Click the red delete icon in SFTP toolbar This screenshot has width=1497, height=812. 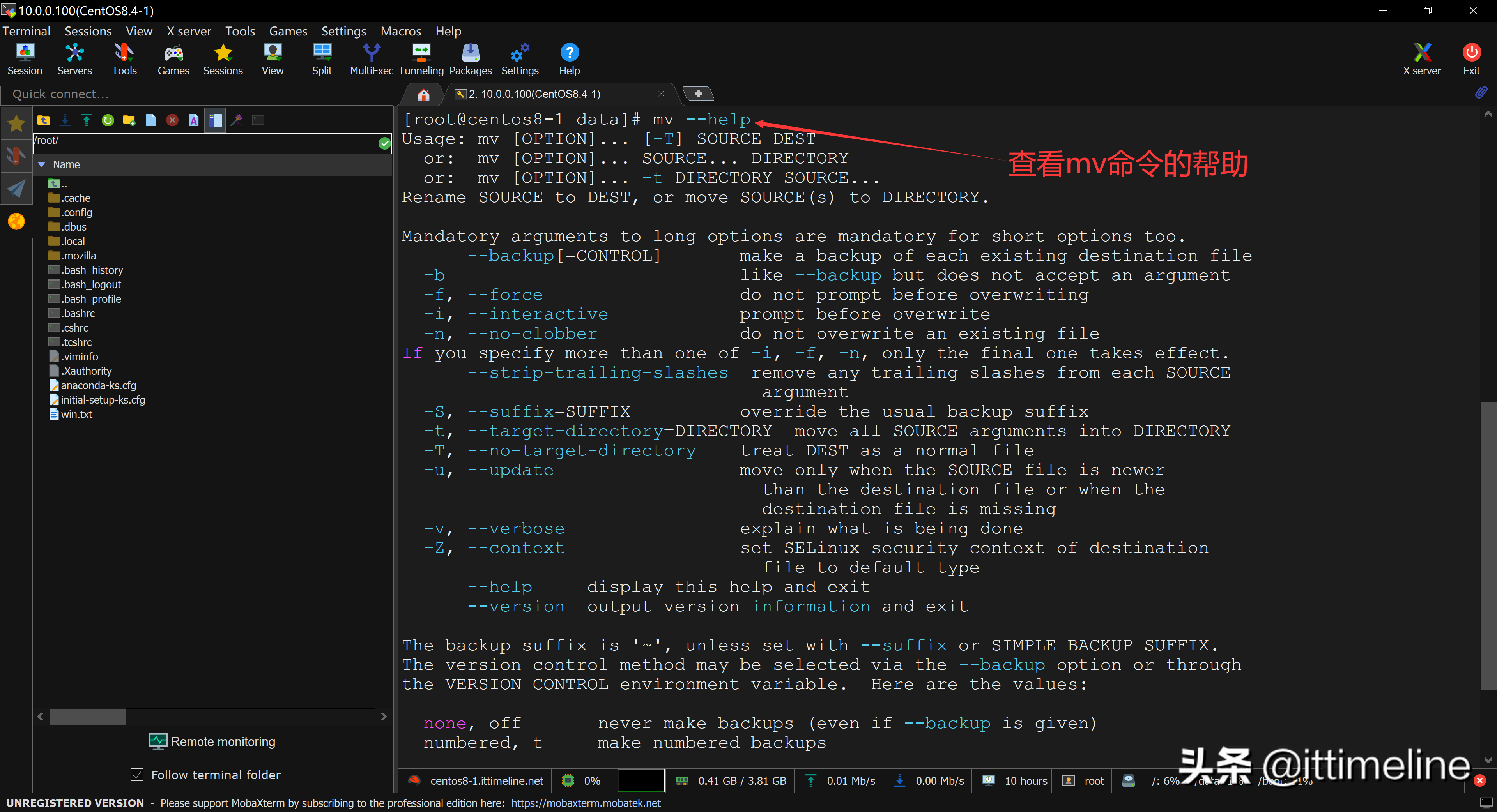coord(172,120)
